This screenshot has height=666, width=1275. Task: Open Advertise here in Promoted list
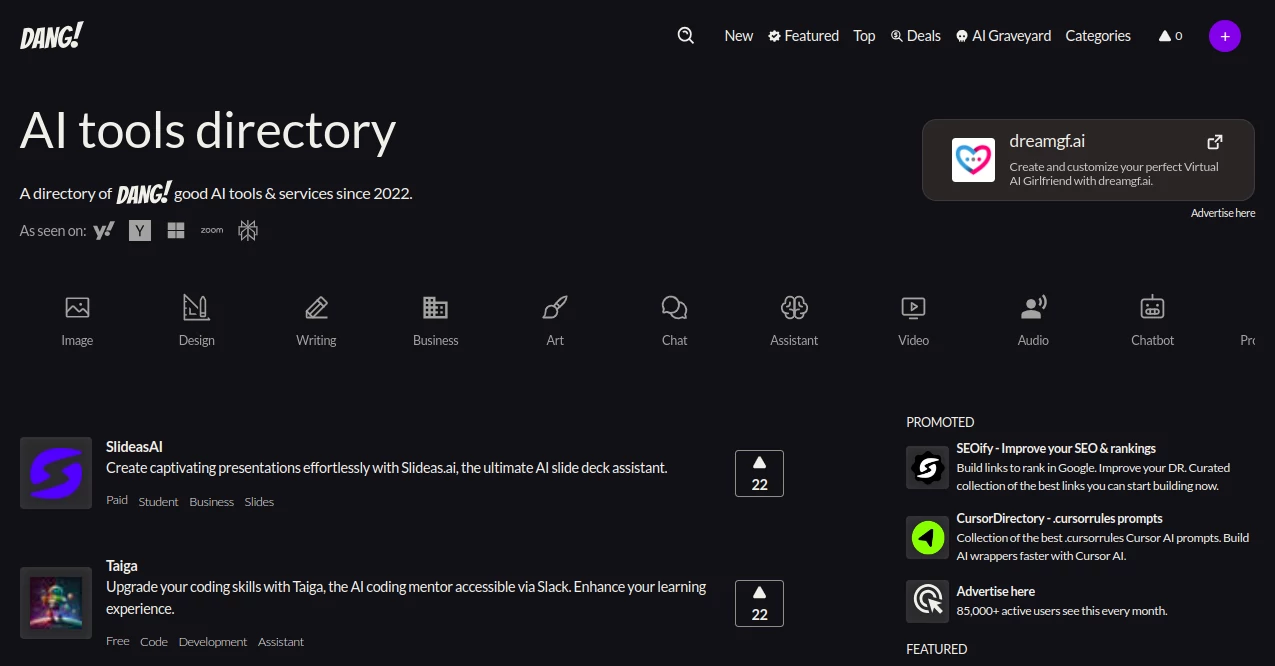(995, 592)
